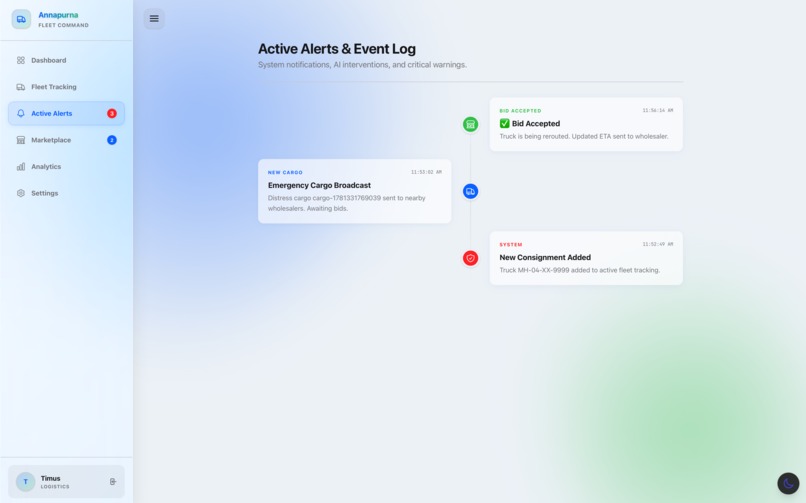806x503 pixels.
Task: Open the Fleet Tracking menu item
Action: 66,87
